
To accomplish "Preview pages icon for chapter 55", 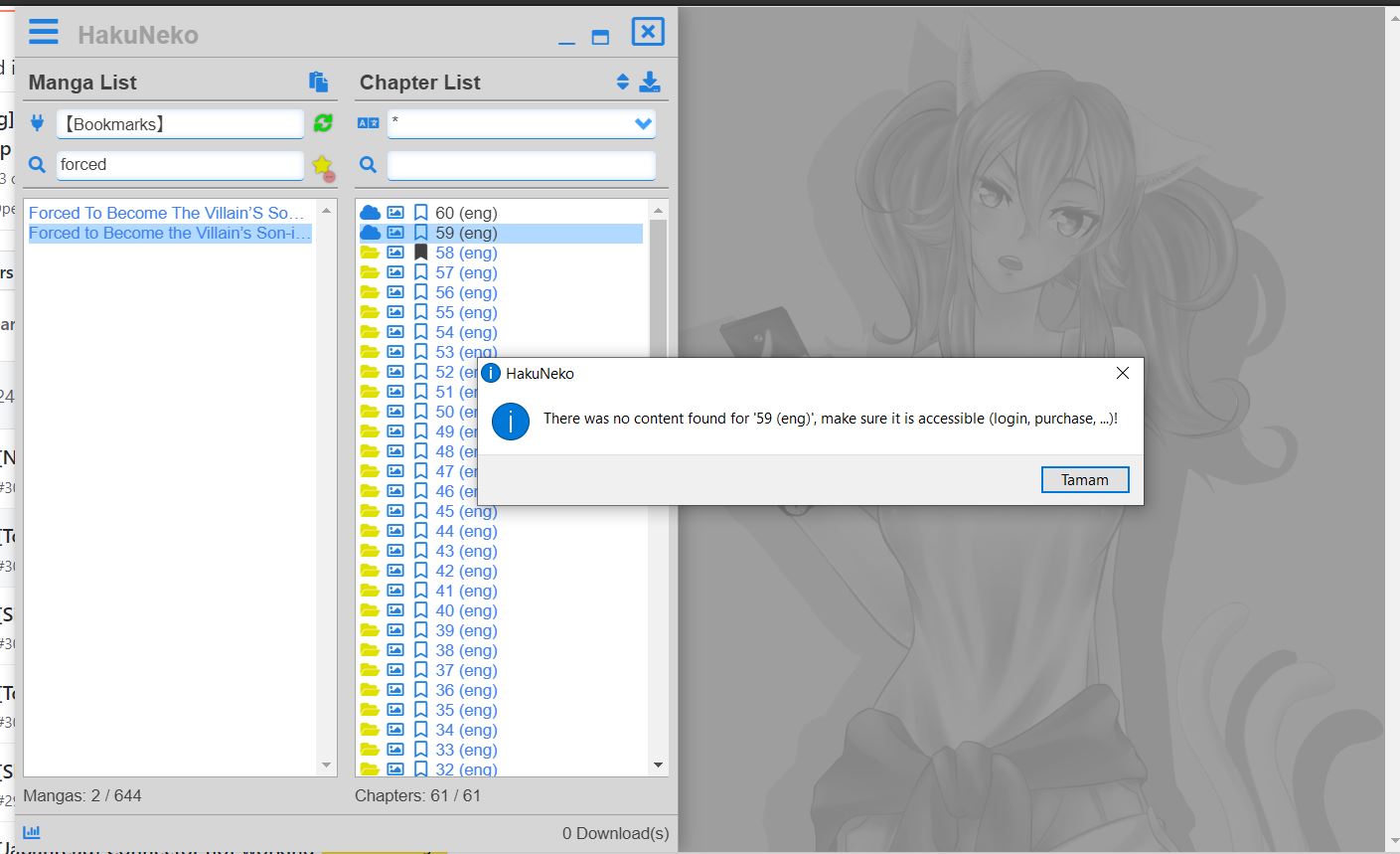I will pos(395,312).
